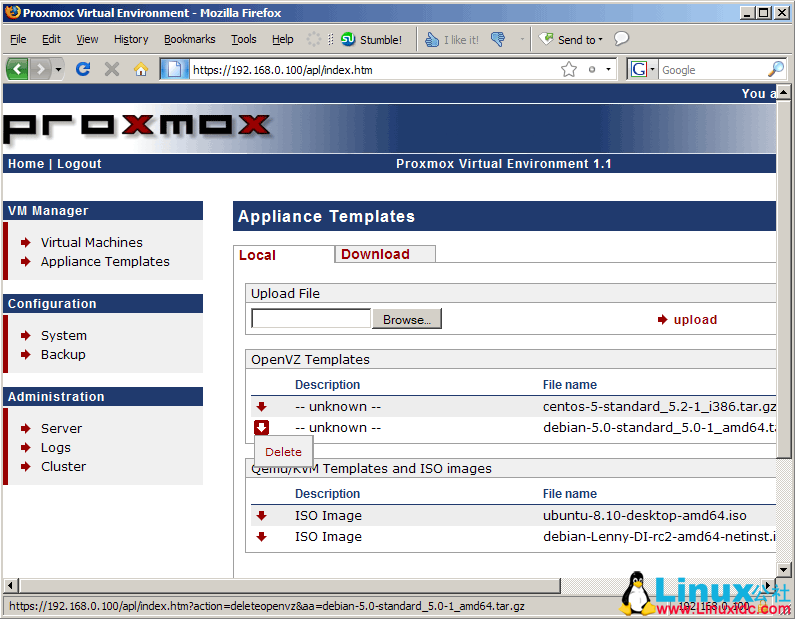Click the red arrow icon of the debian-Lenny-DI row
The height and width of the screenshot is (619, 795).
262,536
